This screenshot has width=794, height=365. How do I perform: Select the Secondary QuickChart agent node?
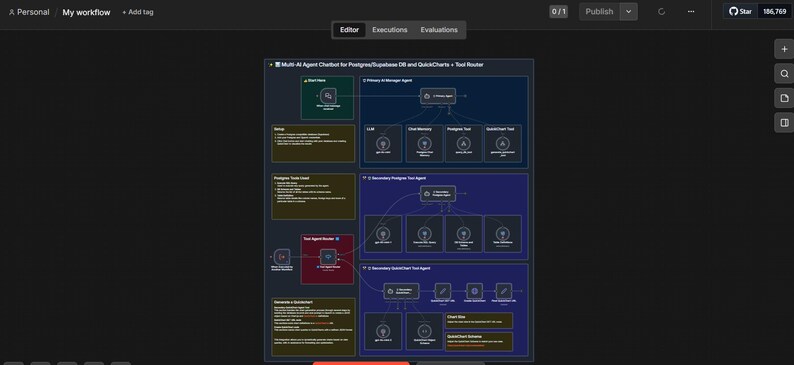coord(401,291)
